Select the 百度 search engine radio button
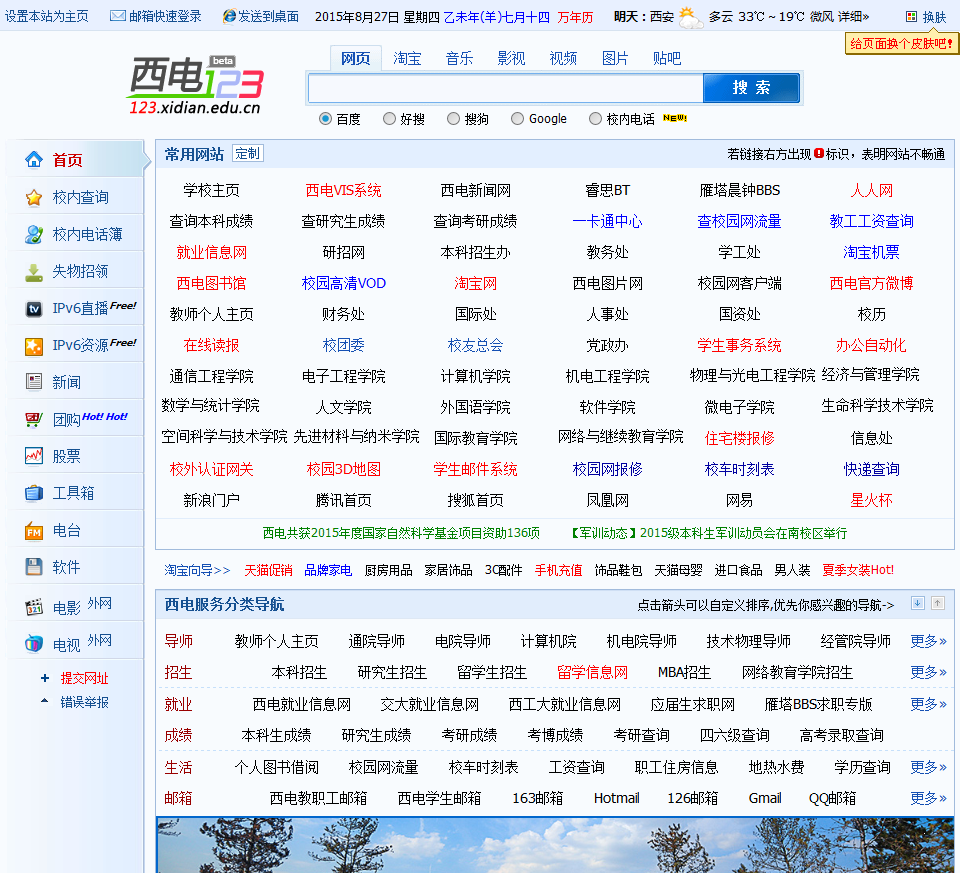 326,119
